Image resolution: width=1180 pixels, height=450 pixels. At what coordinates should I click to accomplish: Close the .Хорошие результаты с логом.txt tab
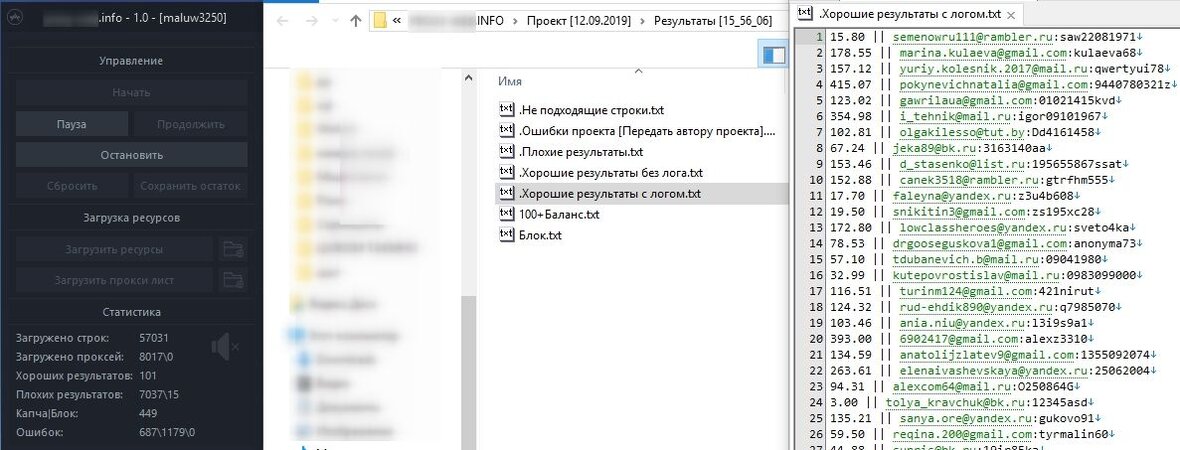pyautogui.click(x=1010, y=14)
